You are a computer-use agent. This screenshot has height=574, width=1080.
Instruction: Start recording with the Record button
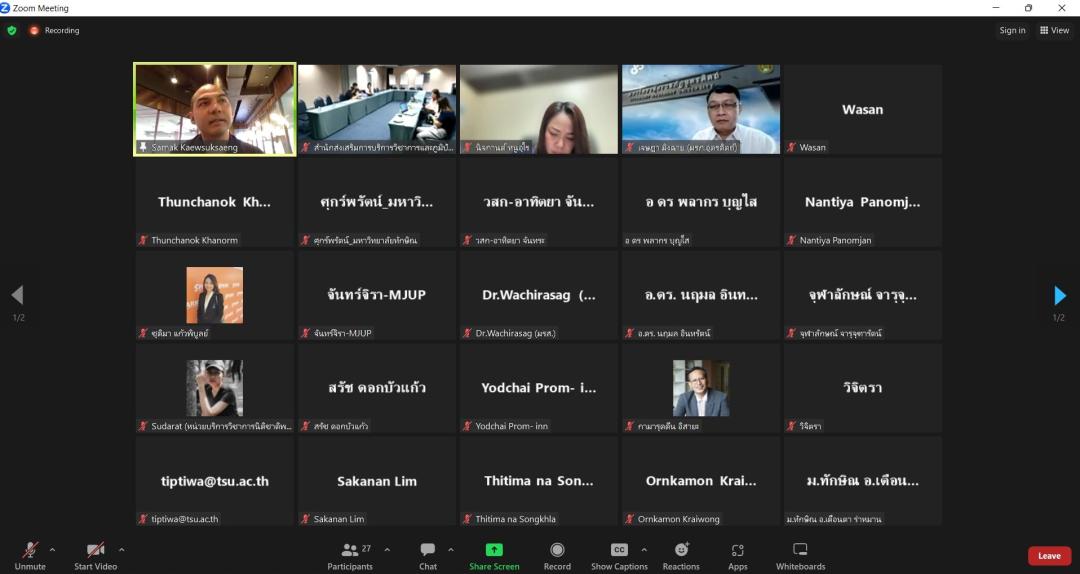click(x=557, y=555)
